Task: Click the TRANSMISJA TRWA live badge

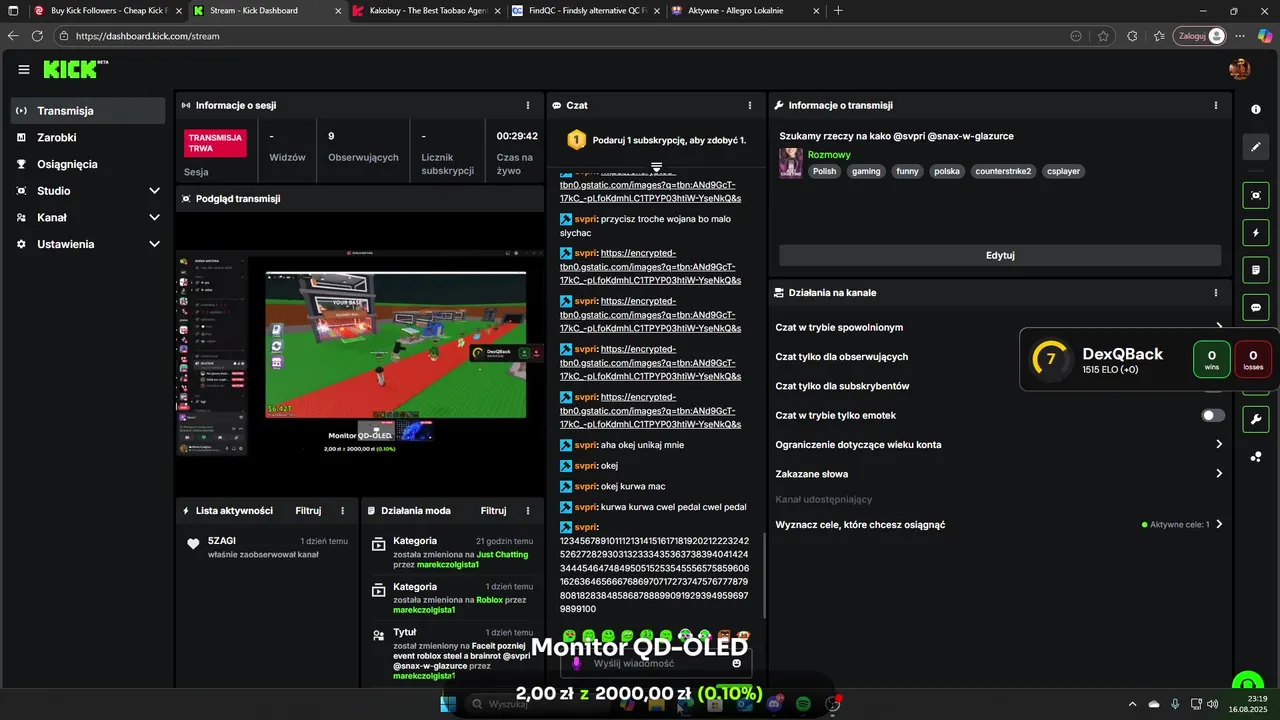Action: click(215, 142)
